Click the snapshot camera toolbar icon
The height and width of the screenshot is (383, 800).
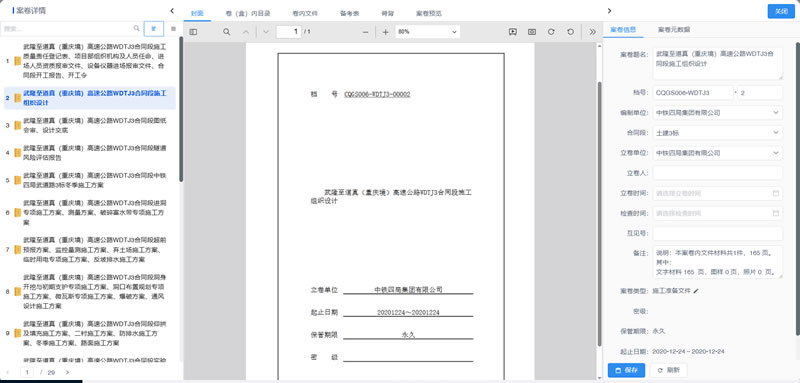click(532, 32)
